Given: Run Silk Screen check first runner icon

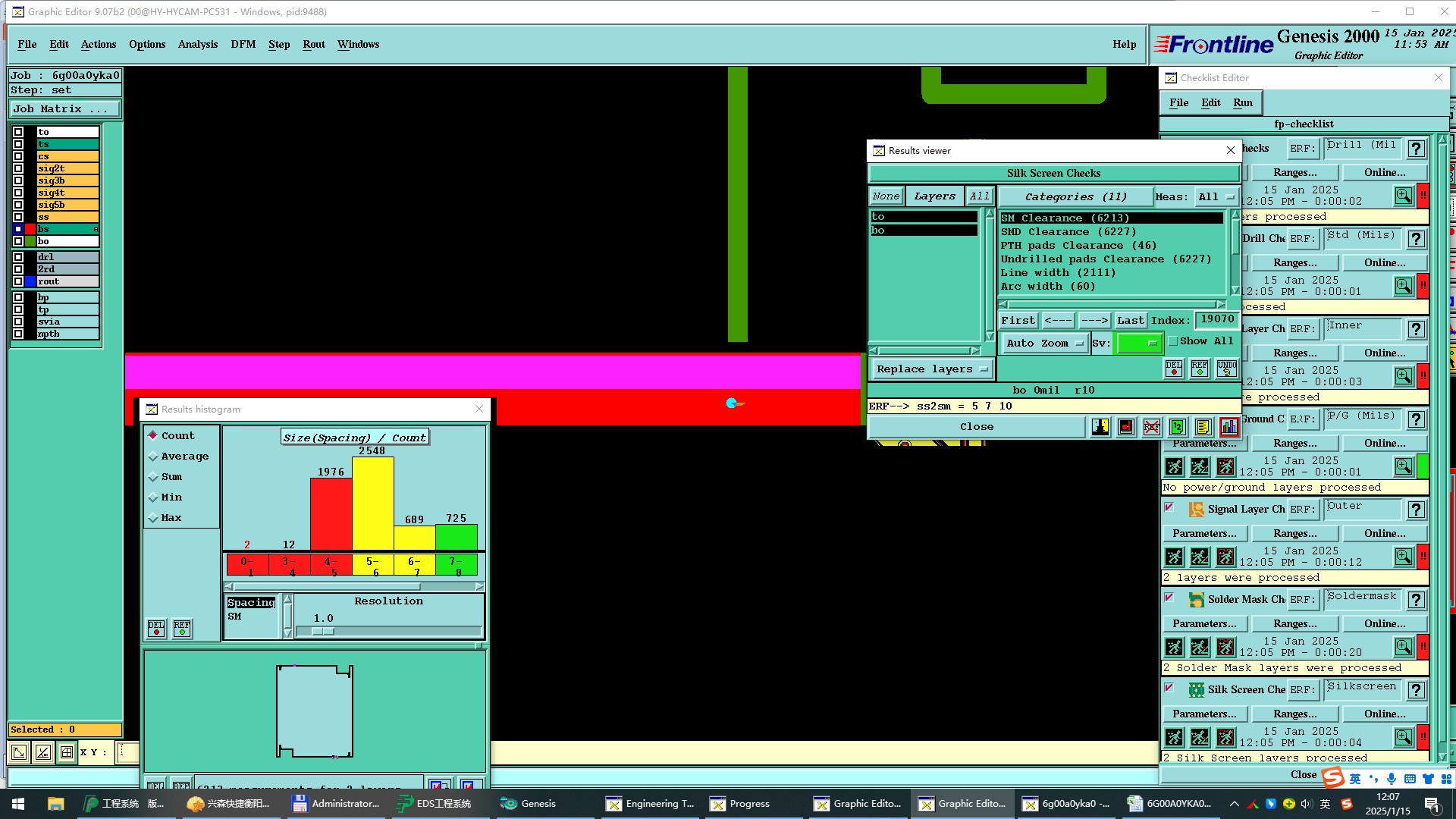Looking at the screenshot, I should tap(1174, 737).
